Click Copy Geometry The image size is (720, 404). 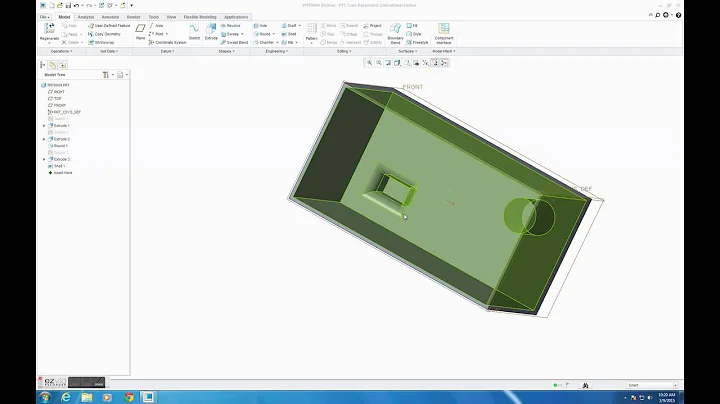pyautogui.click(x=104, y=34)
